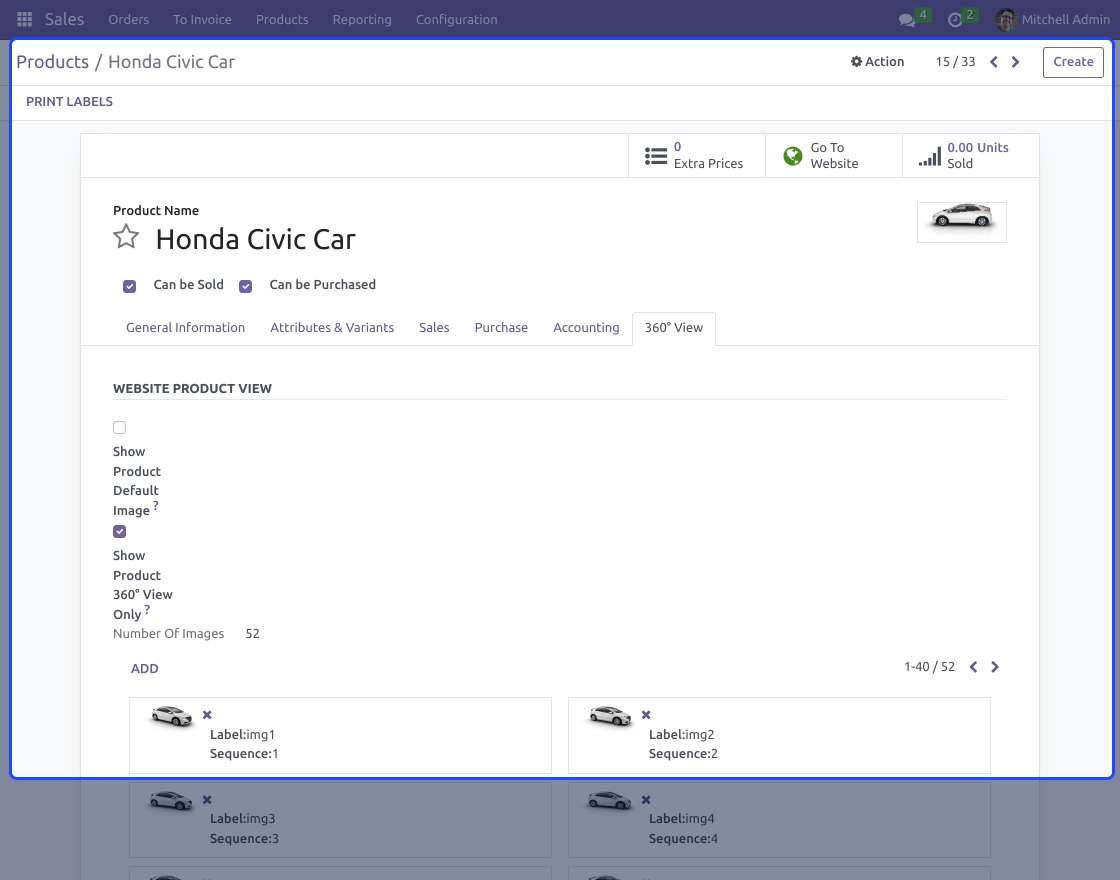Remove img1 image with its X icon

click(x=207, y=715)
